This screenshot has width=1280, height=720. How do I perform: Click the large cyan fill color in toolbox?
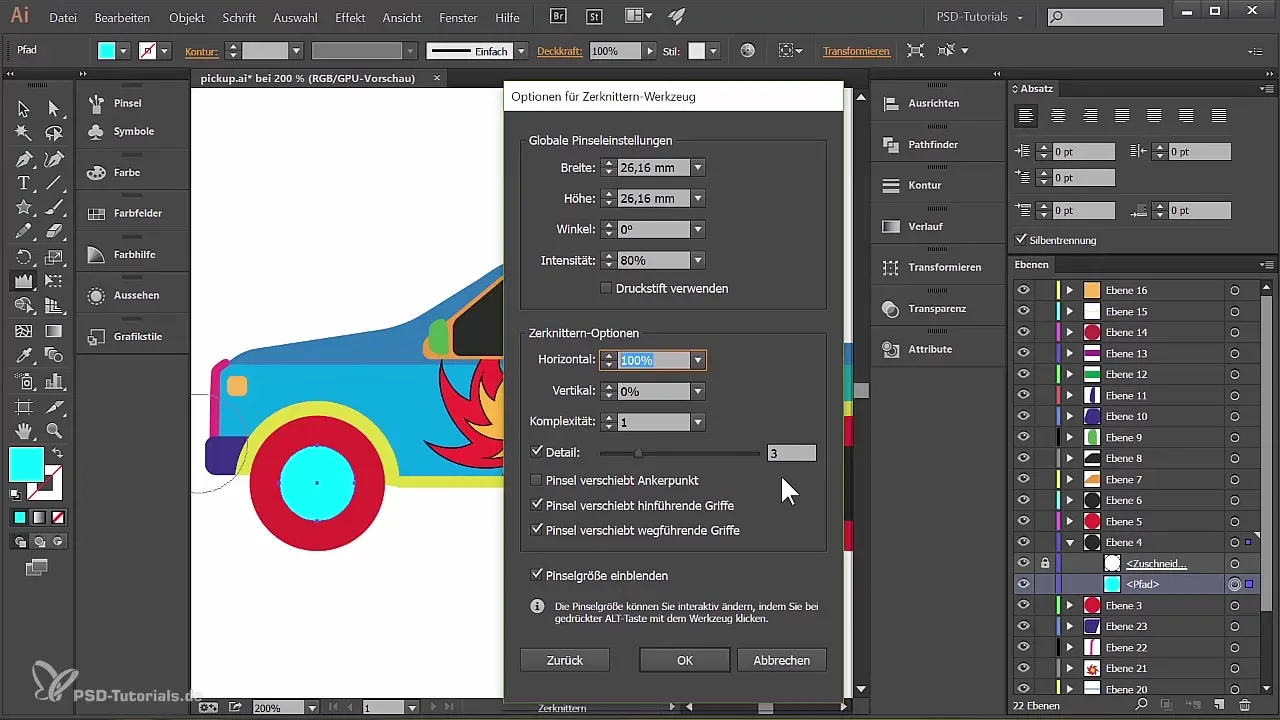pyautogui.click(x=26, y=465)
